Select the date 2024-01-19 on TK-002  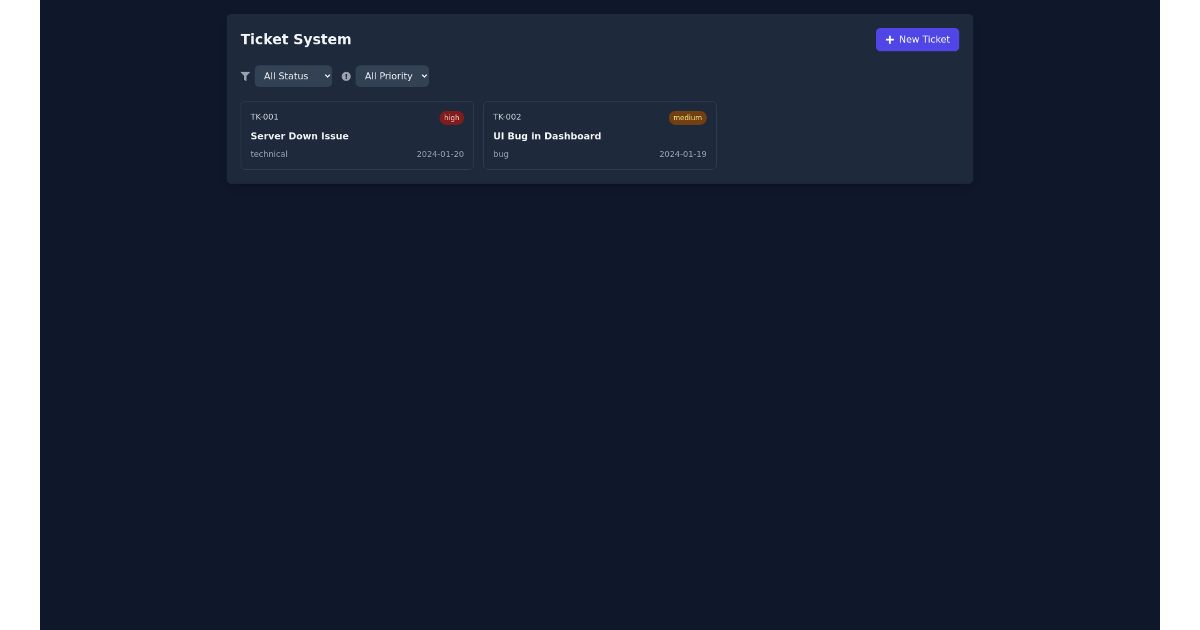pos(683,154)
